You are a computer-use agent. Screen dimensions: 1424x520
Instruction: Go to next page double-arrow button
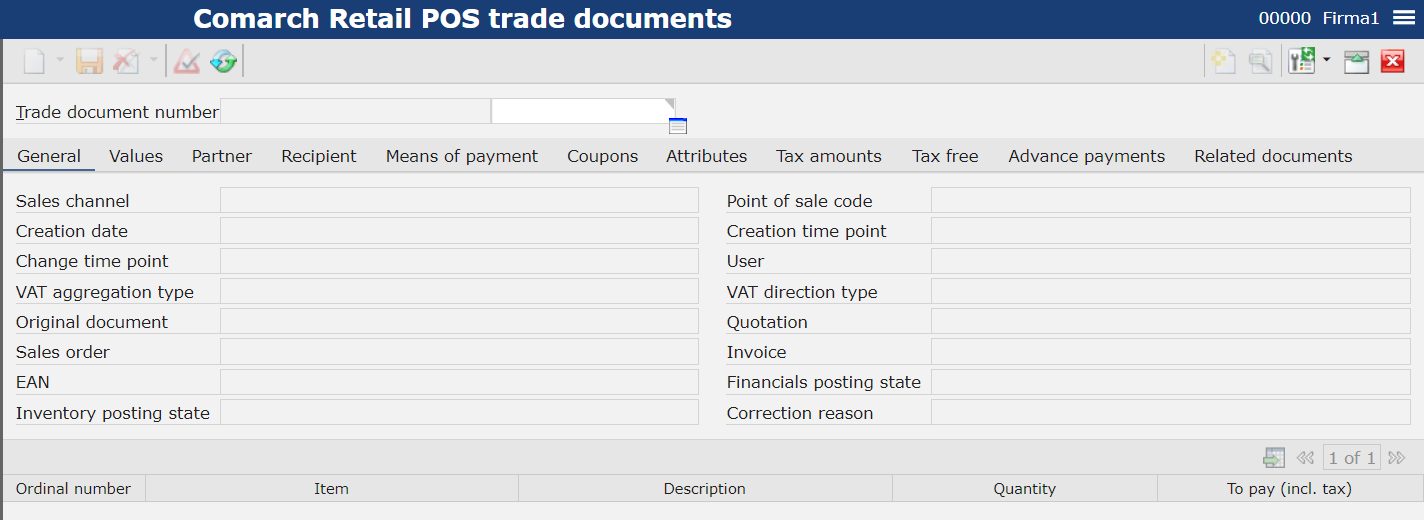[x=1397, y=458]
